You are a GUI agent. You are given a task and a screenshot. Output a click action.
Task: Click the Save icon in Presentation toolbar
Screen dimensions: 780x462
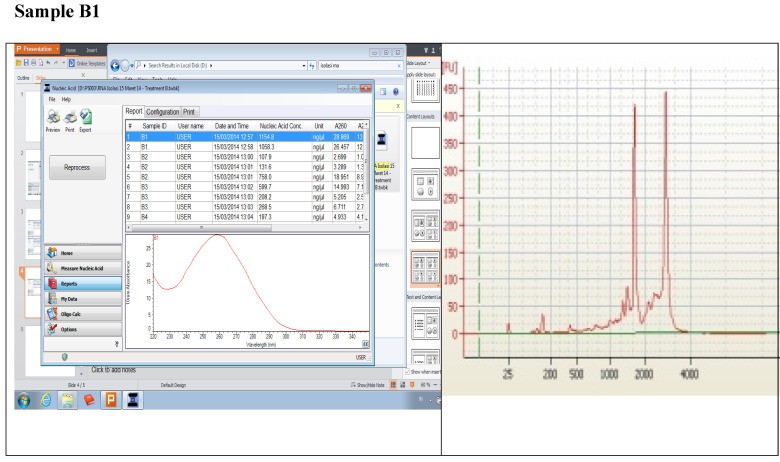point(26,63)
